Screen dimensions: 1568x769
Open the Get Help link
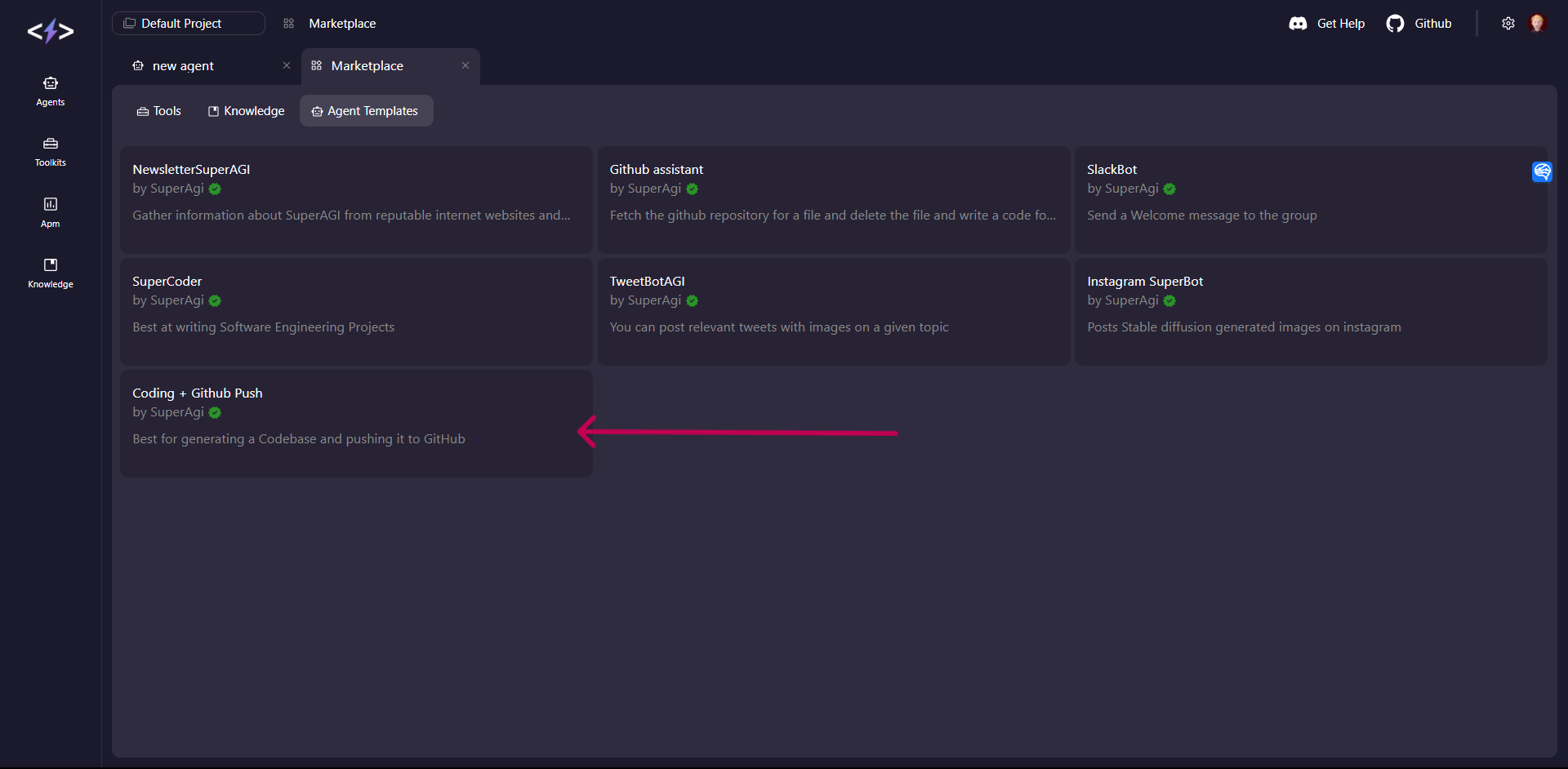tap(1341, 24)
